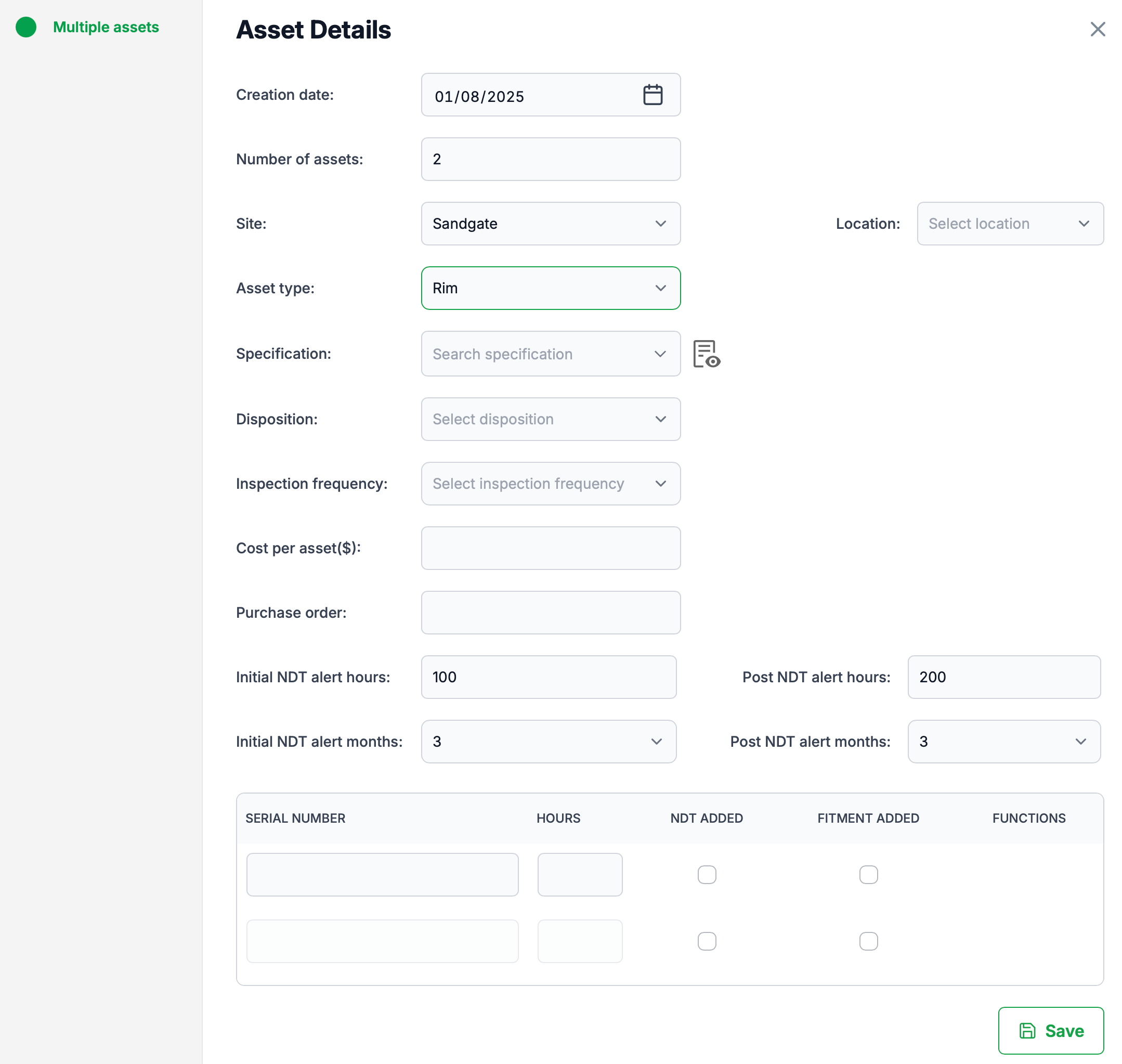Open the Asset type dropdown showing Rim

(550, 288)
